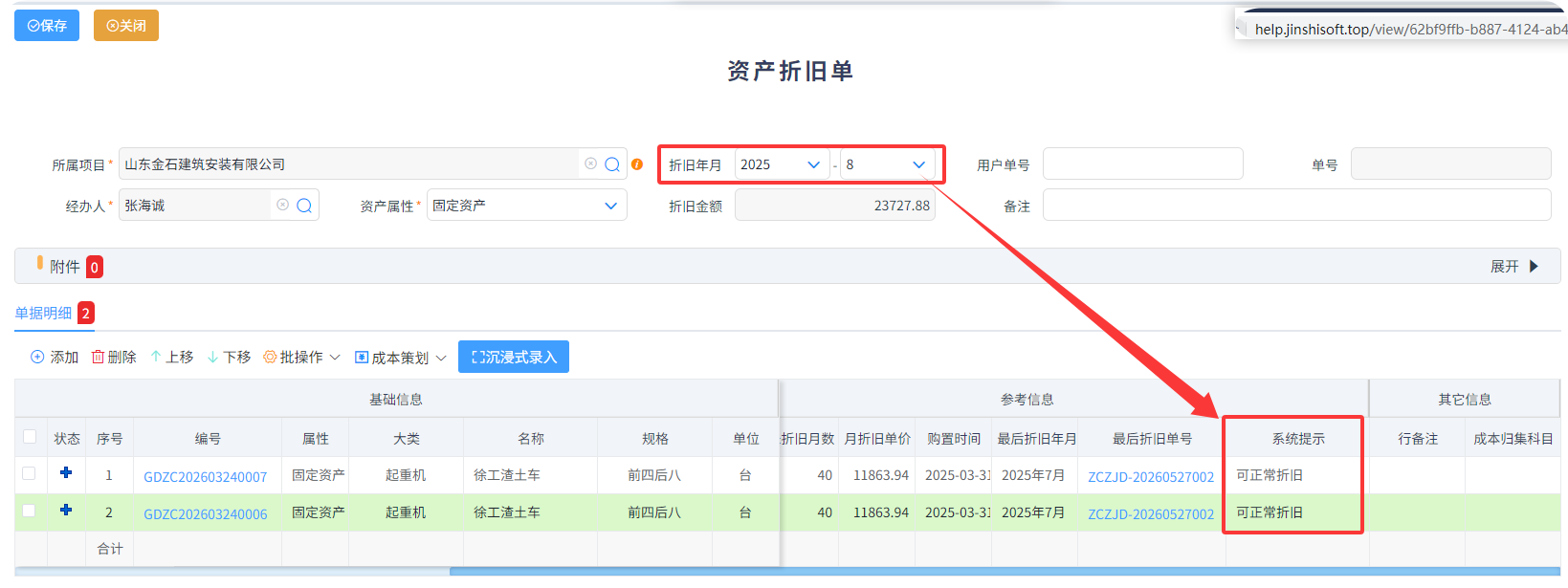
Task: Click the 11863.94 cell in row 1
Action: click(877, 475)
